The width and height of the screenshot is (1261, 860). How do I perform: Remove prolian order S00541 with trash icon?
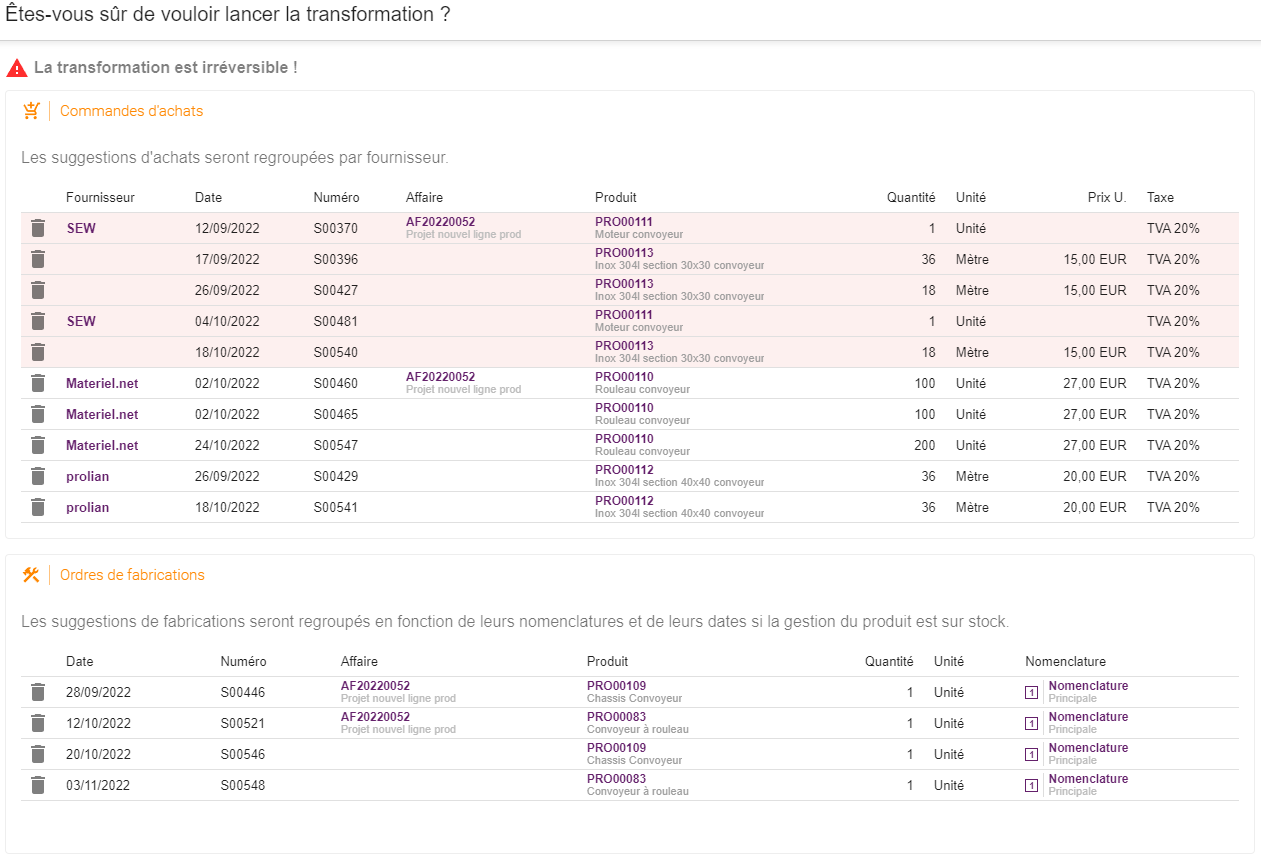[x=38, y=507]
